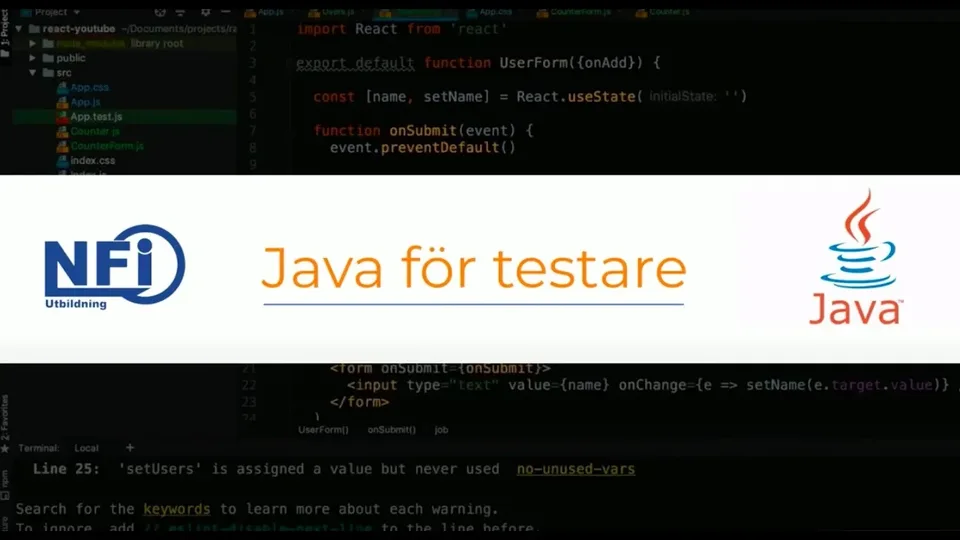Click onSubmit() breadcrumb

click(392, 430)
